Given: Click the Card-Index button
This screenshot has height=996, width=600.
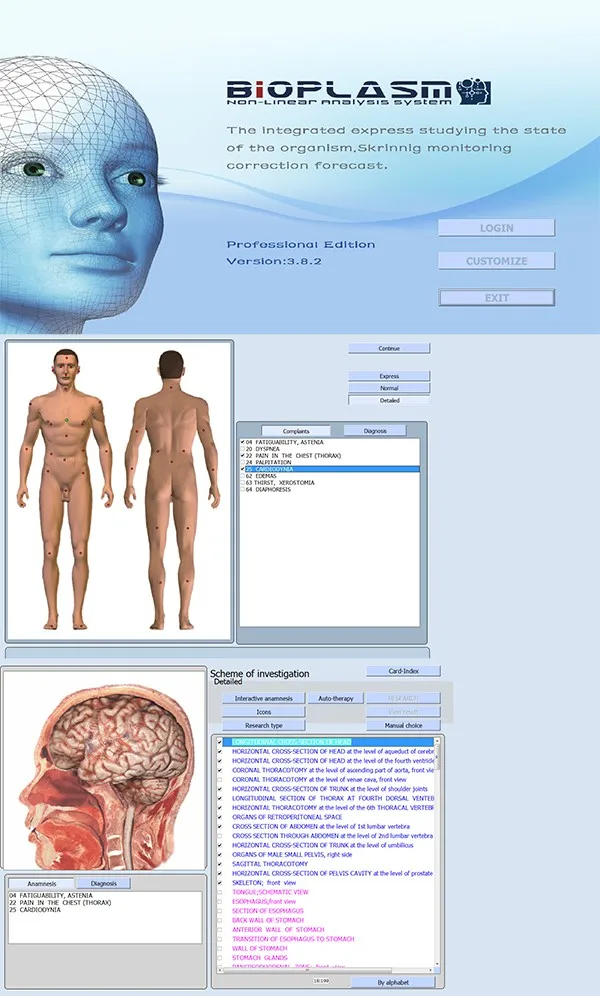Looking at the screenshot, I should tap(402, 671).
